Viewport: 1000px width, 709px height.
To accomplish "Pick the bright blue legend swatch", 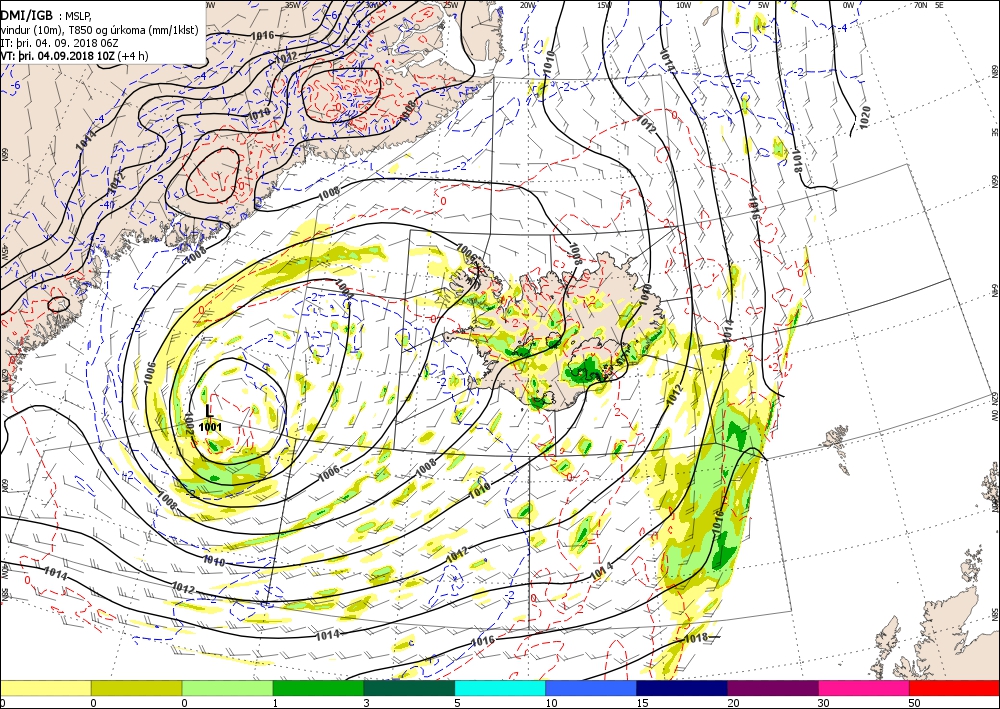I will pos(591,688).
